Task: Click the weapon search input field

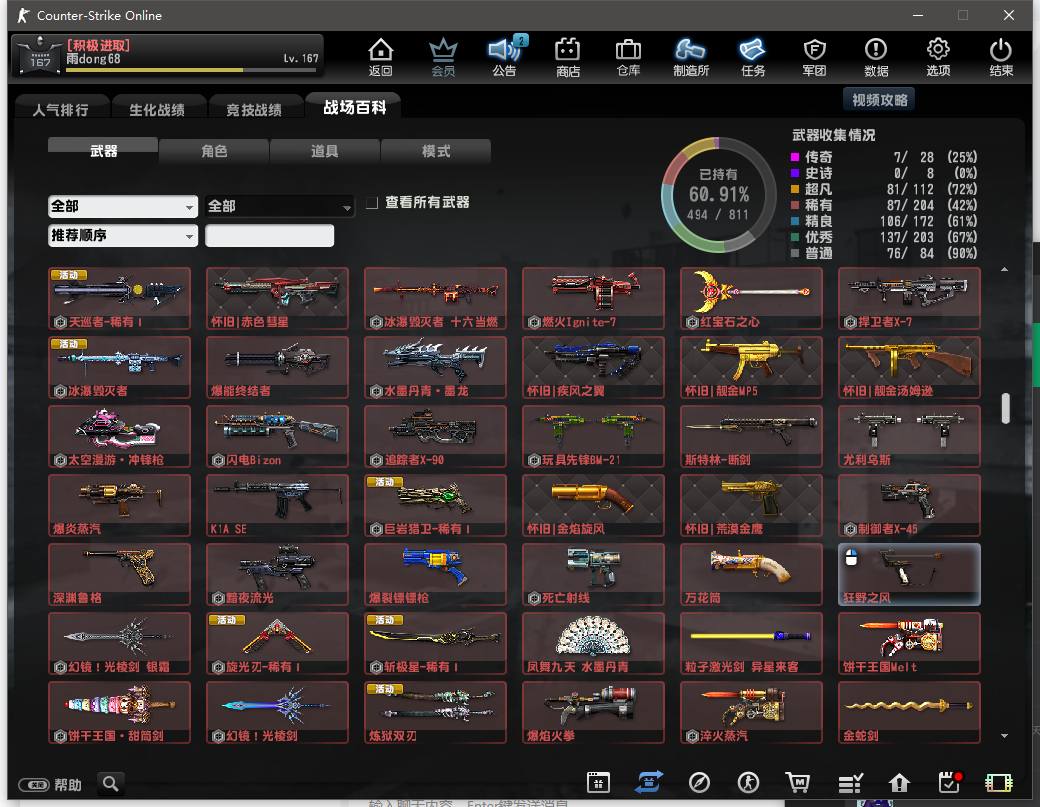Action: pyautogui.click(x=269, y=235)
